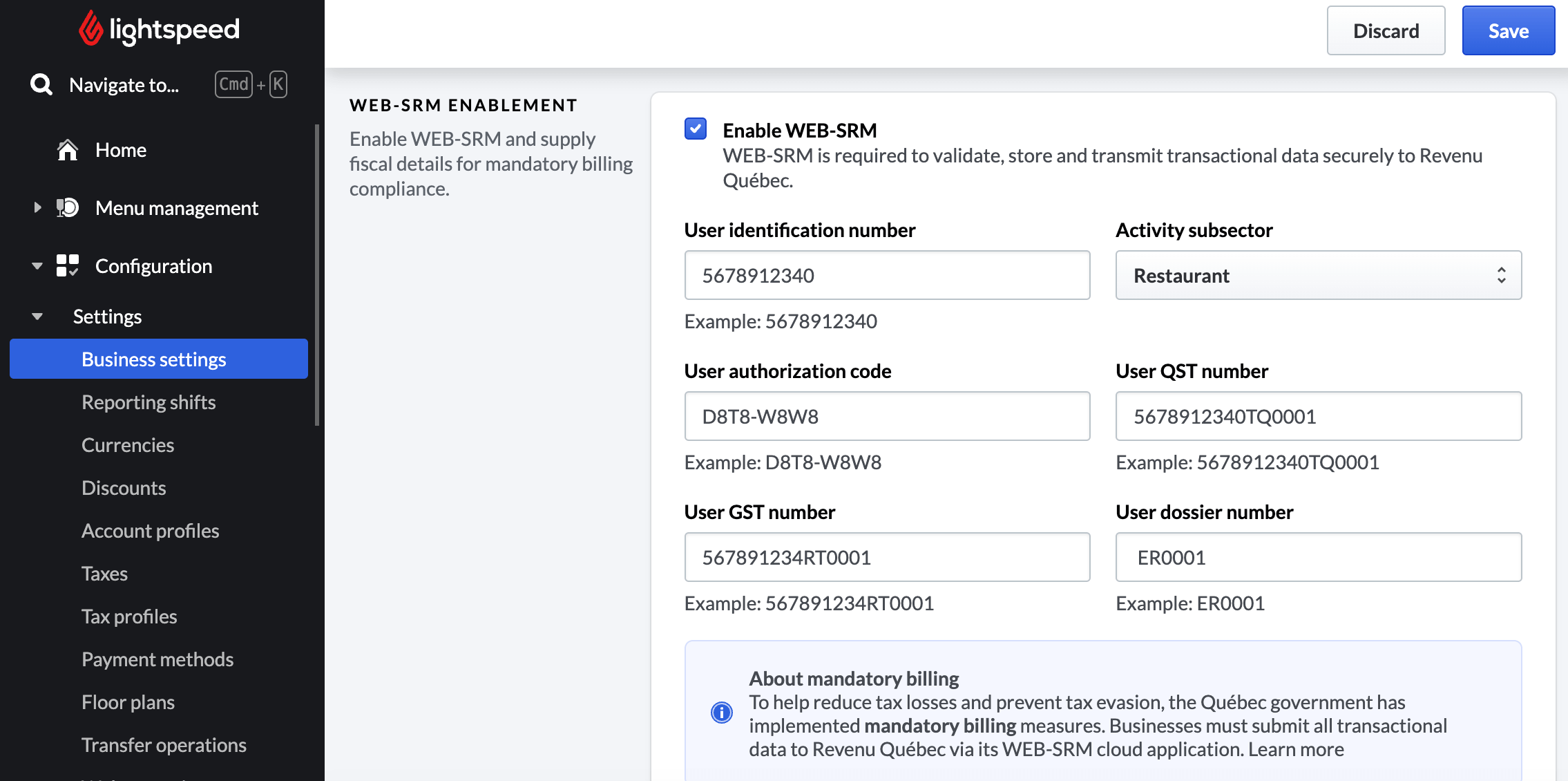Click the 'Example: 567891234RT0001' hint text
This screenshot has height=781, width=1568.
pyautogui.click(x=809, y=603)
